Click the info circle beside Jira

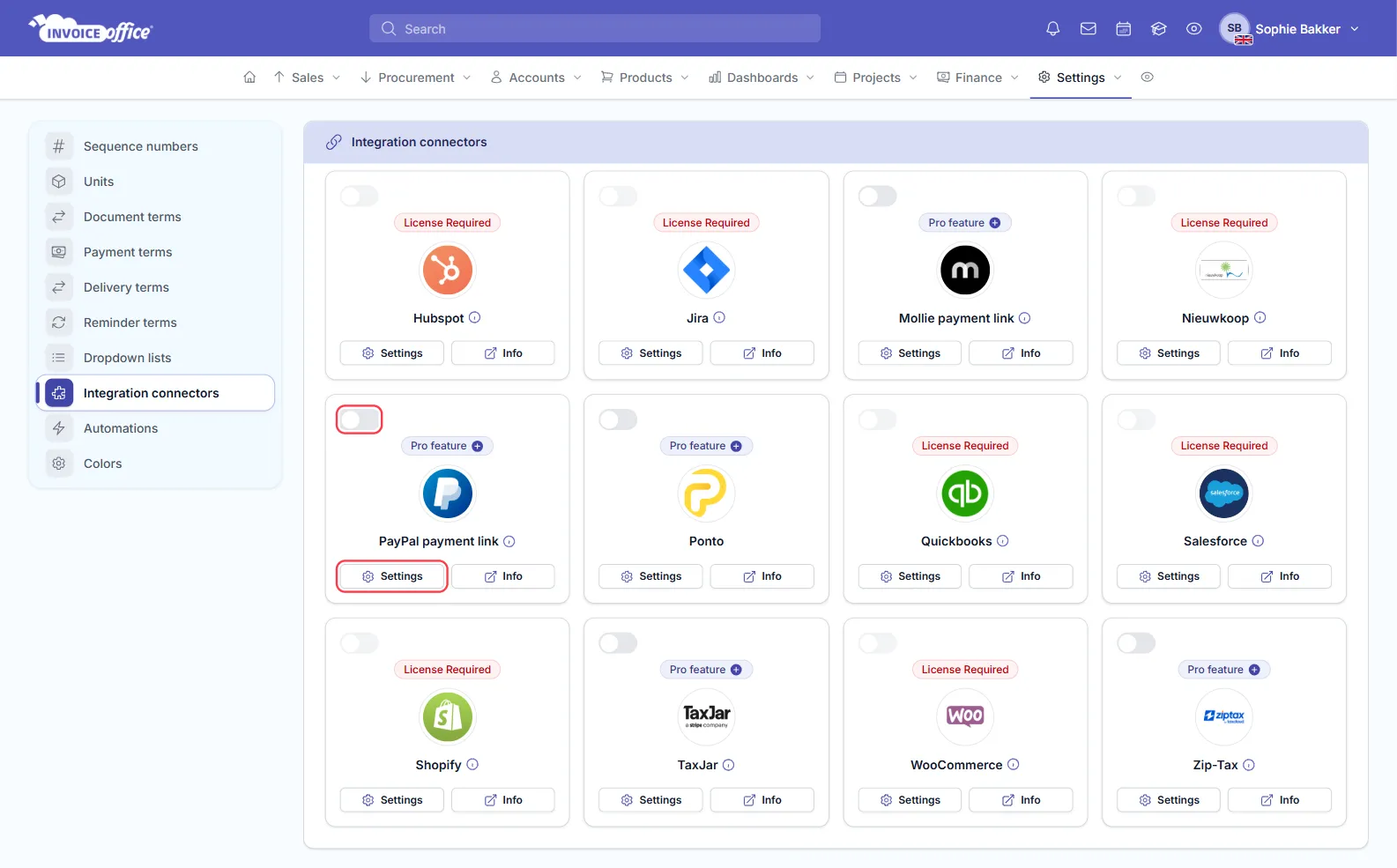[x=719, y=318]
